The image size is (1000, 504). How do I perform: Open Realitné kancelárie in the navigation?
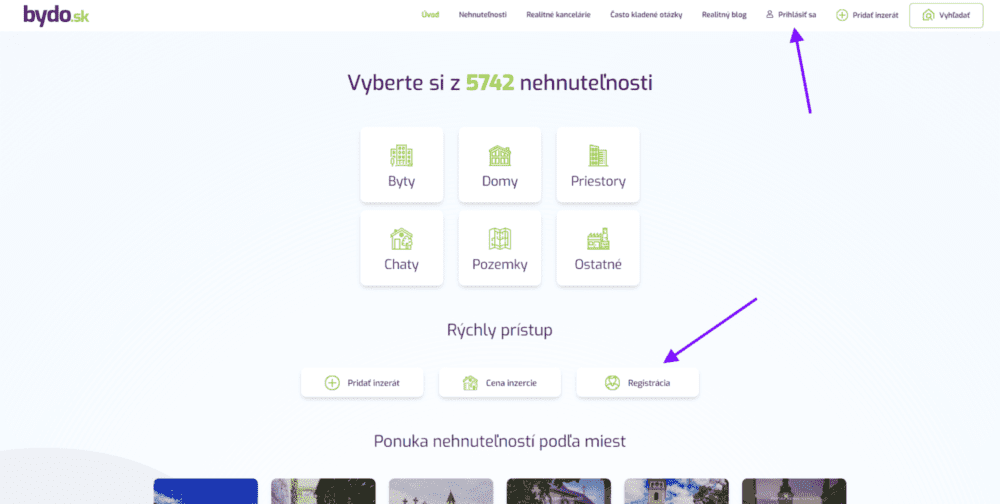[x=558, y=15]
